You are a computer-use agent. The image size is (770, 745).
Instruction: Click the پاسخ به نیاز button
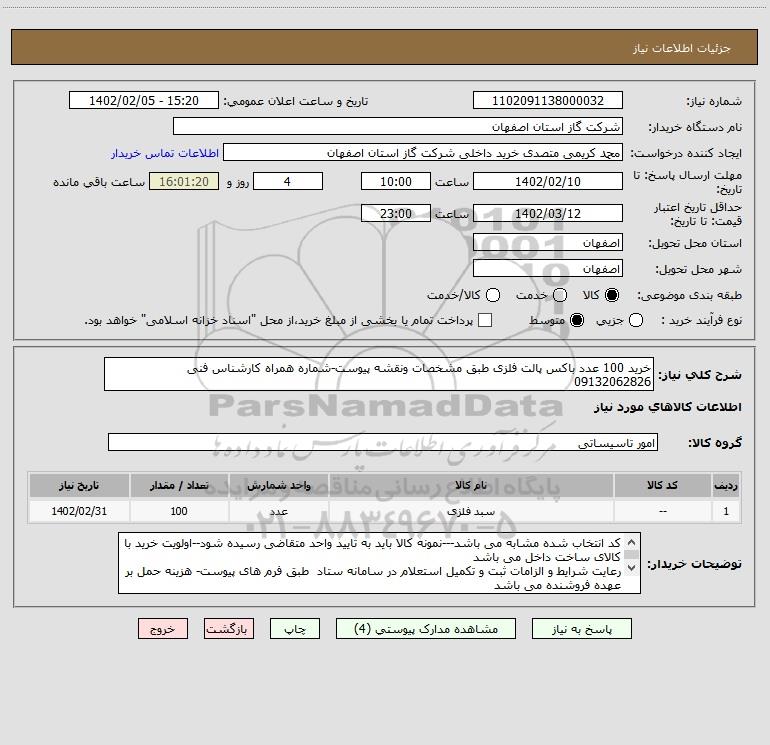(582, 629)
